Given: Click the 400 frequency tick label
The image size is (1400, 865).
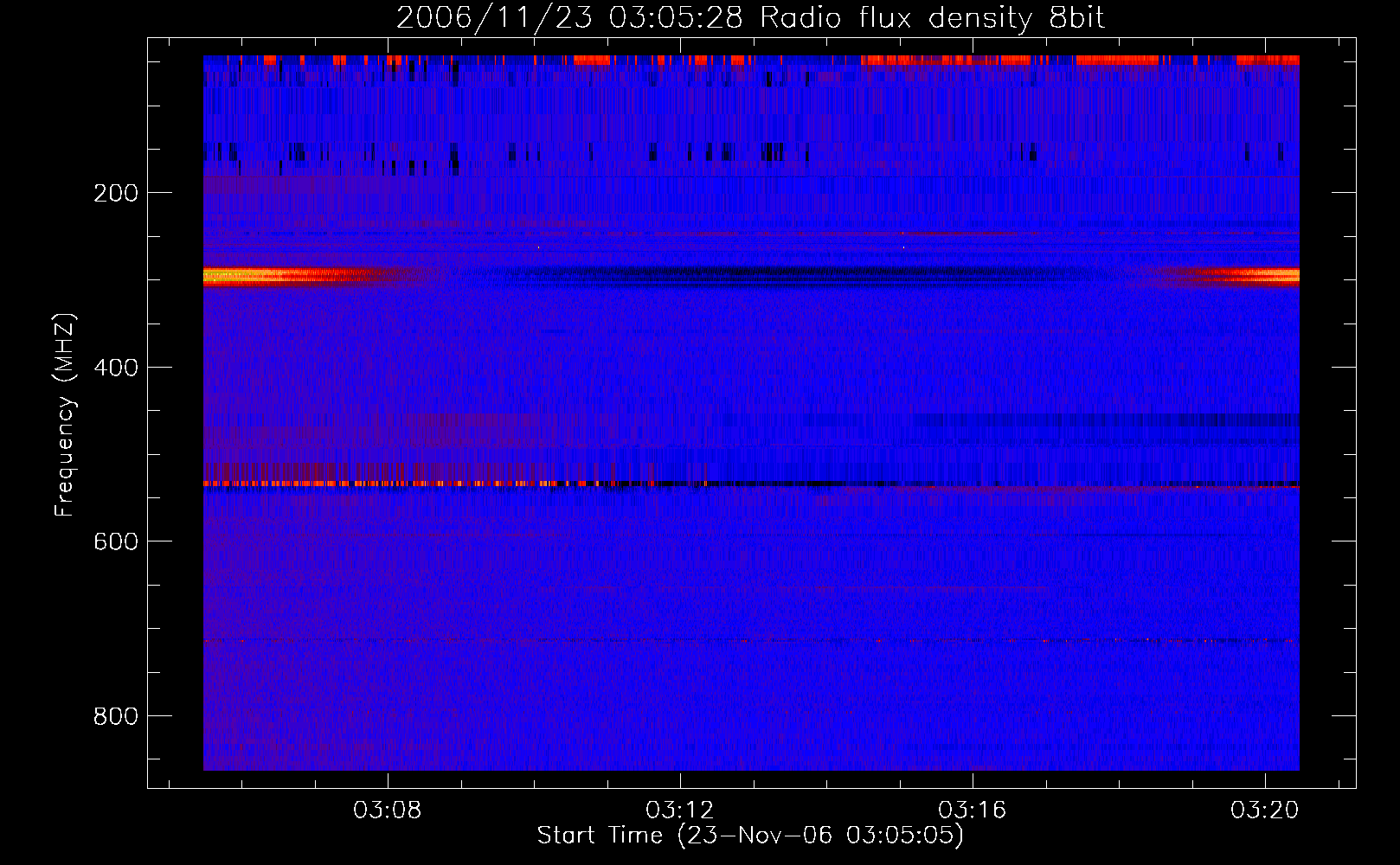Looking at the screenshot, I should [116, 368].
